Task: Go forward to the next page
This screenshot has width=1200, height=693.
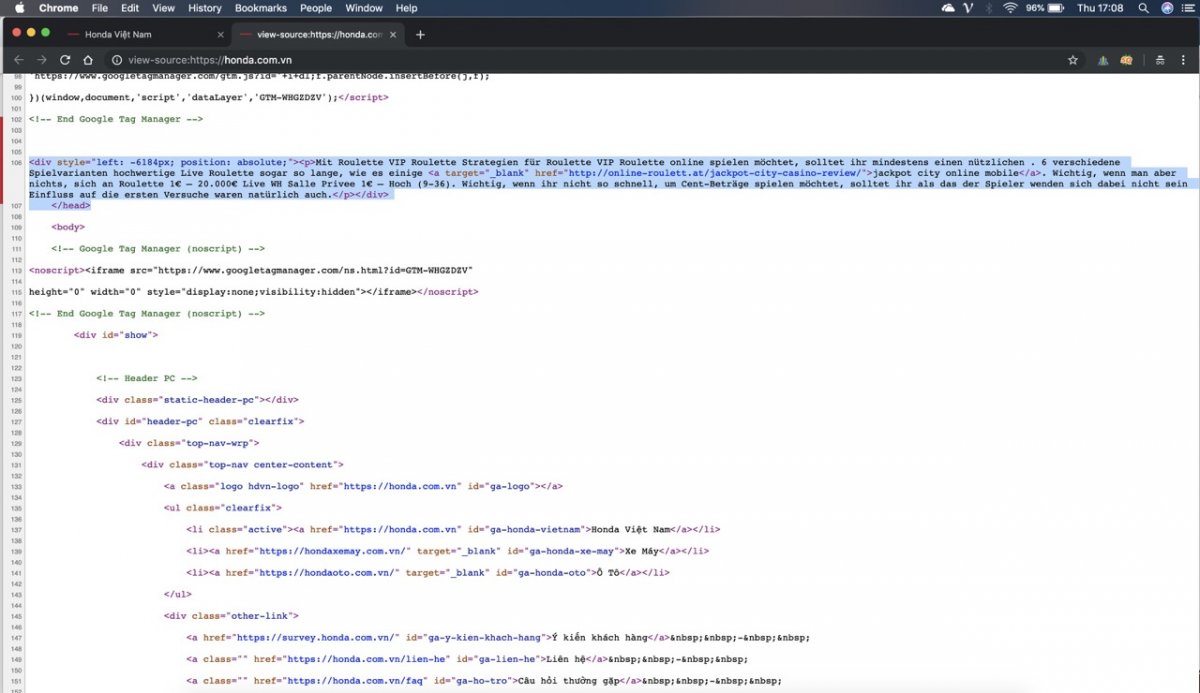Action: point(42,60)
